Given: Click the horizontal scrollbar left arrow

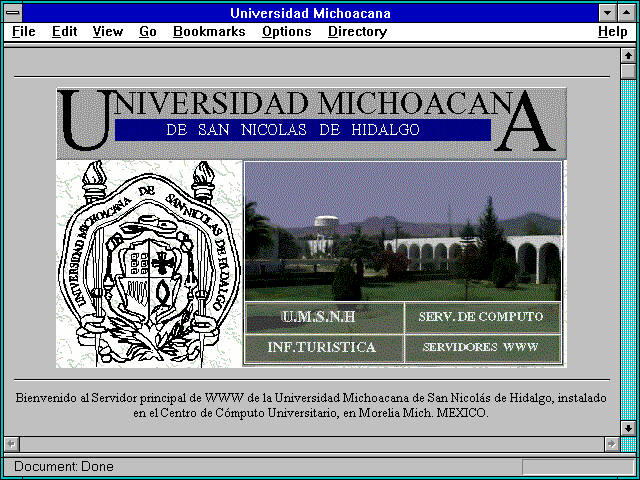Looking at the screenshot, I should 11,444.
